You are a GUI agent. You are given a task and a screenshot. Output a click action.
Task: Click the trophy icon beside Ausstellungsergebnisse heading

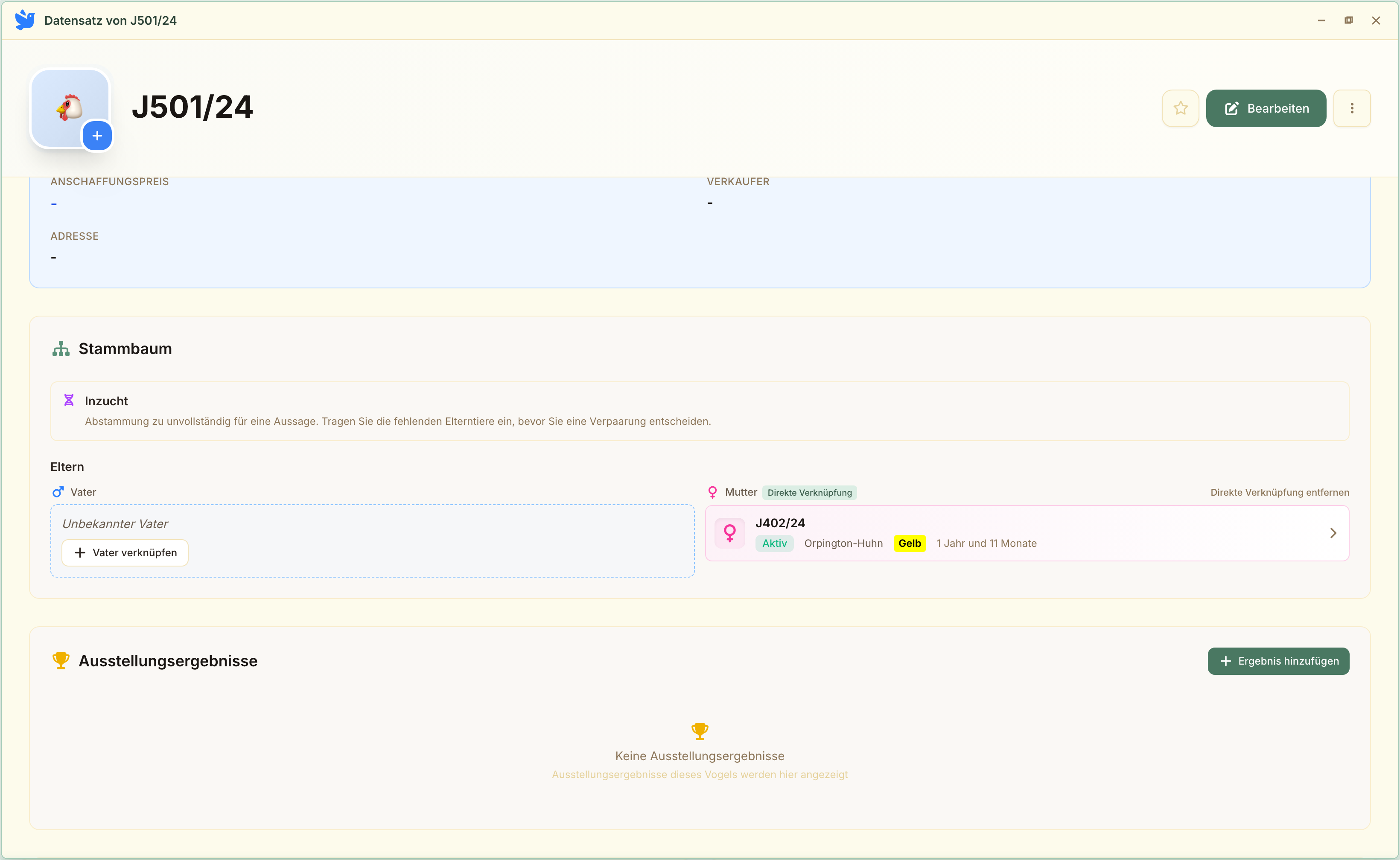coord(61,661)
